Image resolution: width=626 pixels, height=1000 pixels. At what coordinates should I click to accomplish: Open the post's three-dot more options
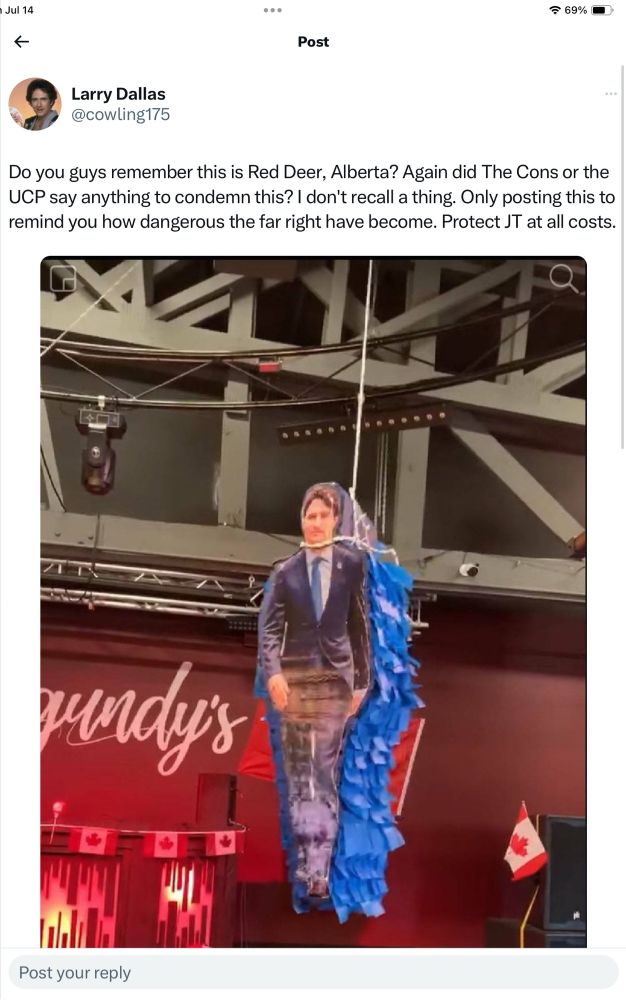[611, 94]
